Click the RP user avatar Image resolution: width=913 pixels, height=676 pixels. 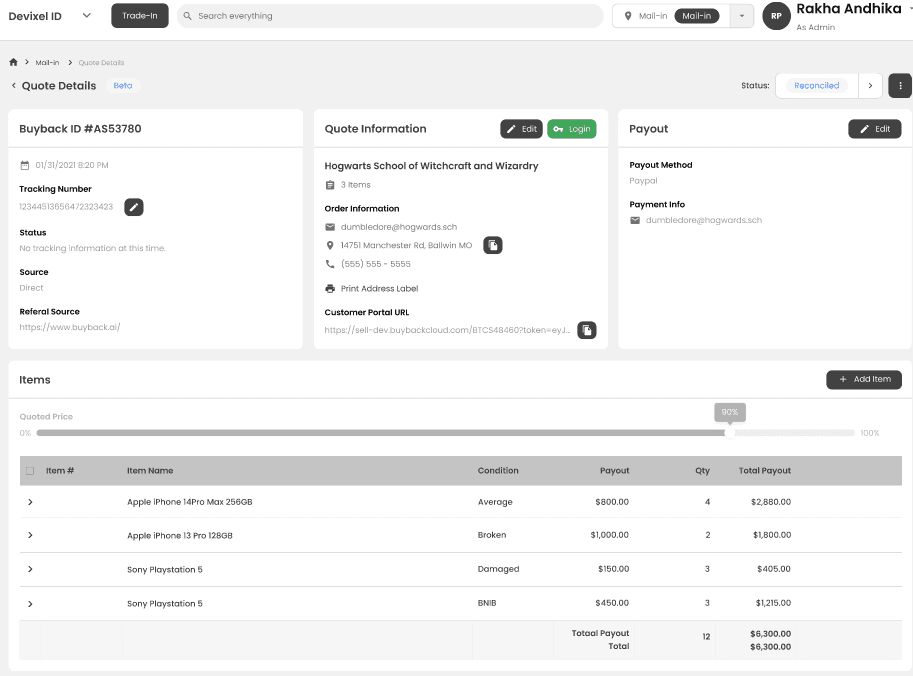click(776, 16)
